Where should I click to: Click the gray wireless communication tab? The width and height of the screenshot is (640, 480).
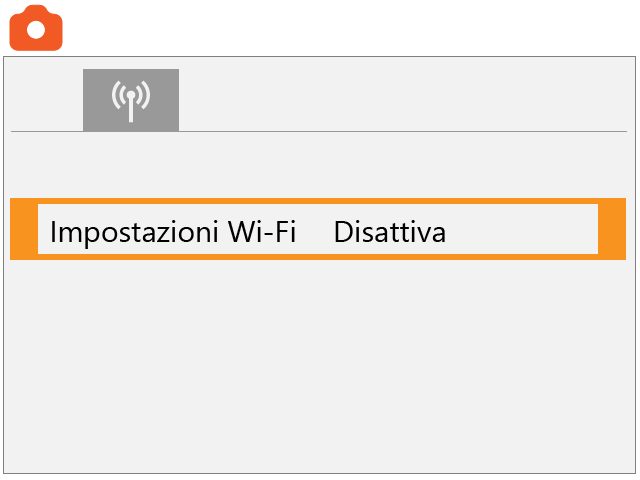[x=131, y=100]
